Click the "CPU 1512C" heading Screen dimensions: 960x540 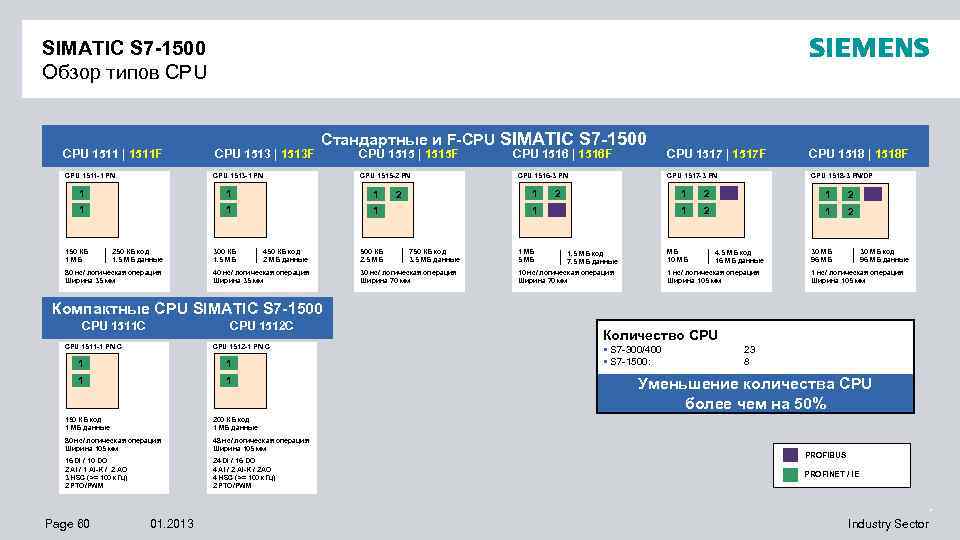point(261,326)
